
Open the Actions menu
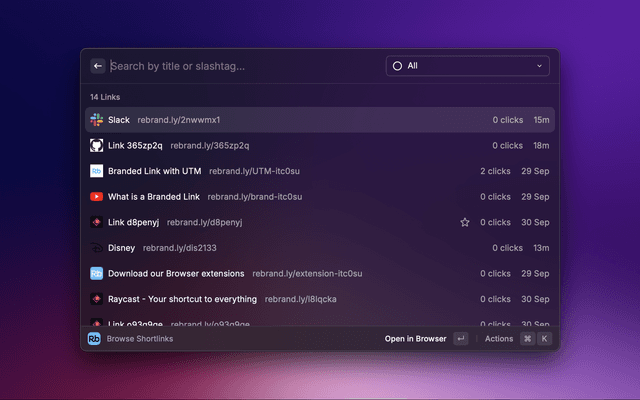click(x=499, y=339)
